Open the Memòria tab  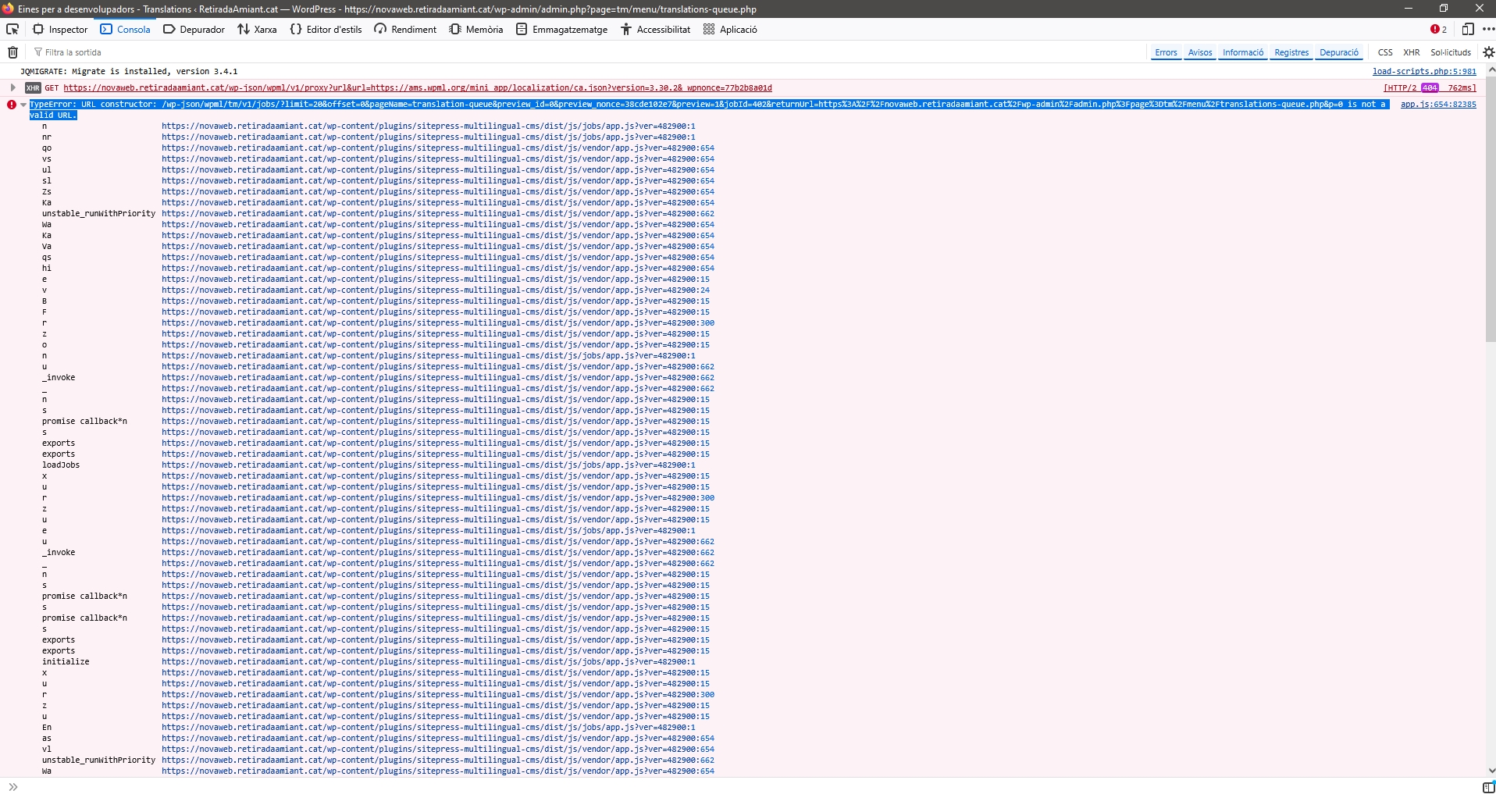pyautogui.click(x=476, y=30)
